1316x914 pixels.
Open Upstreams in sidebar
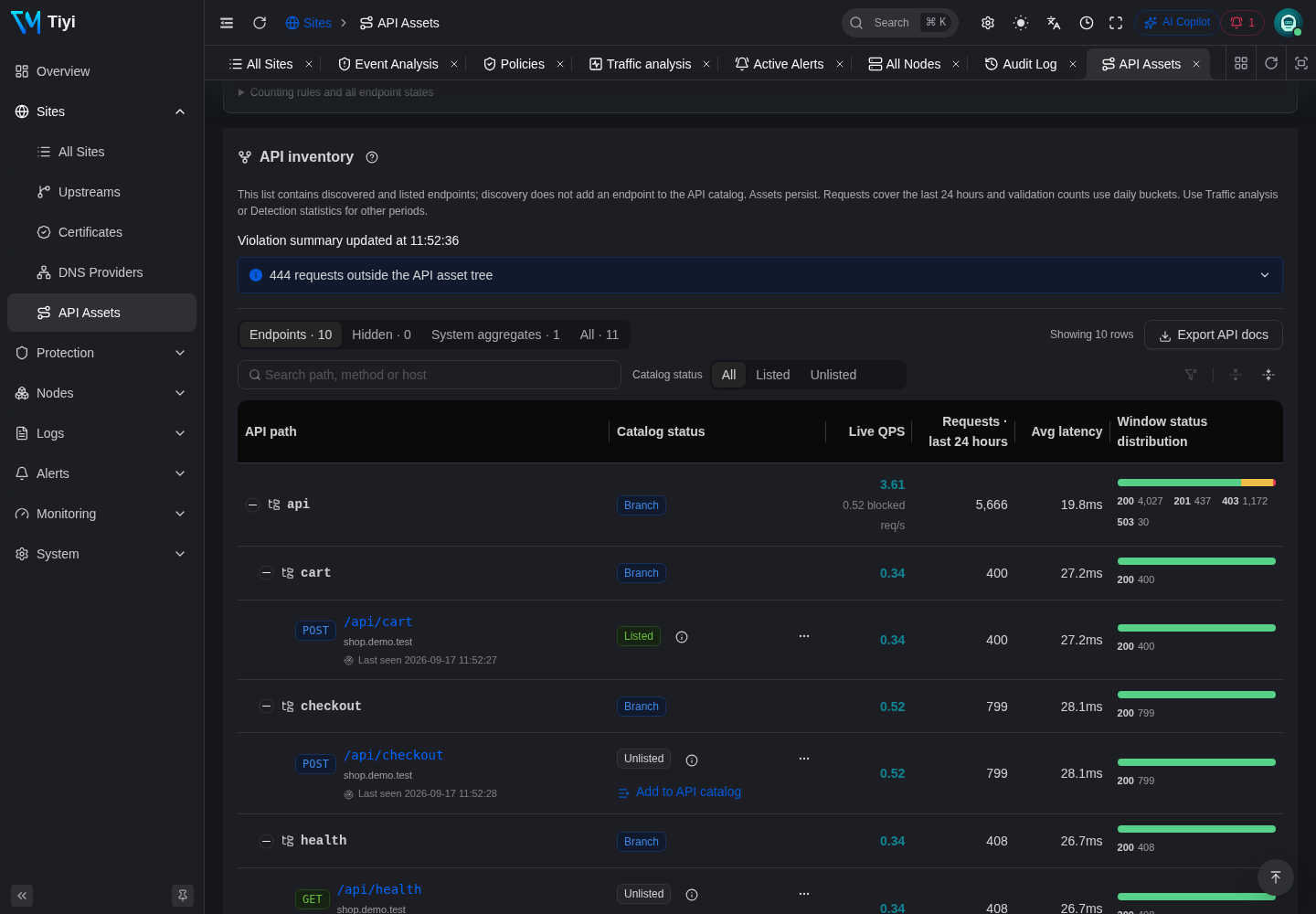101,192
